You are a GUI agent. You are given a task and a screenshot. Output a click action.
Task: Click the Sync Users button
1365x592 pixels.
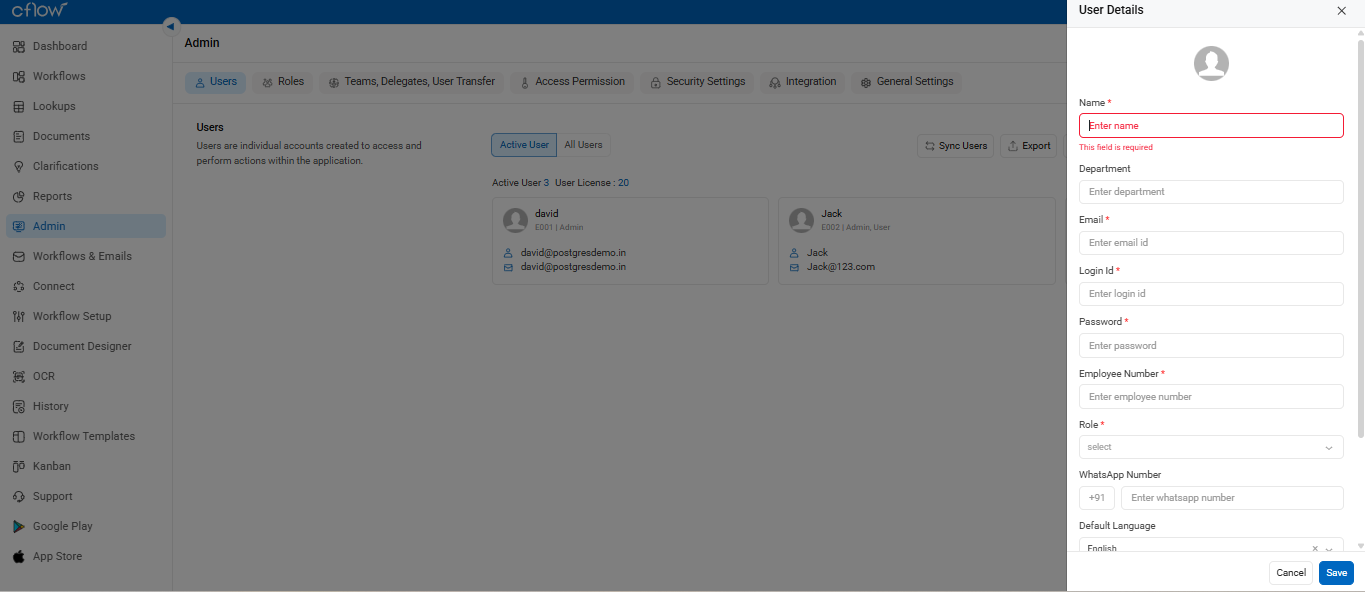click(955, 146)
